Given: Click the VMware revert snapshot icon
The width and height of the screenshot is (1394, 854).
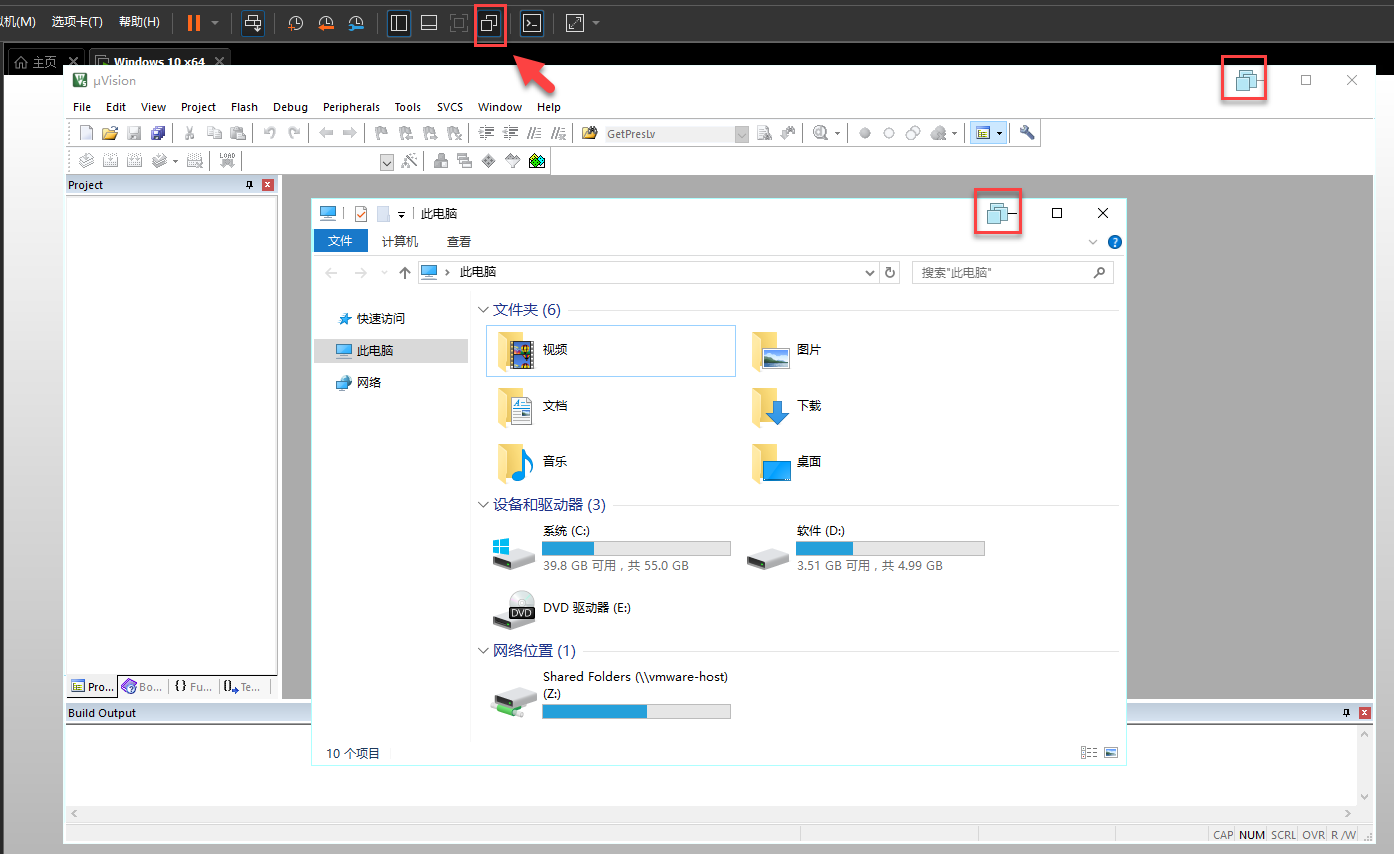Looking at the screenshot, I should [x=326, y=23].
